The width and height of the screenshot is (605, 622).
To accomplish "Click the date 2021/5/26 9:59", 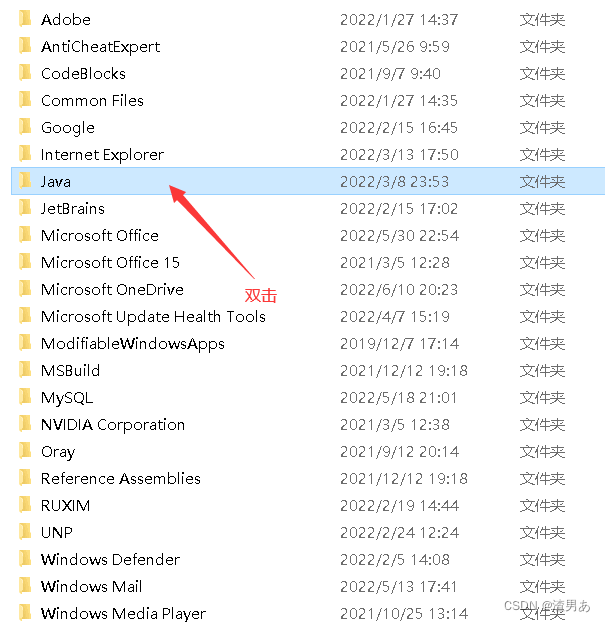I will click(x=395, y=46).
